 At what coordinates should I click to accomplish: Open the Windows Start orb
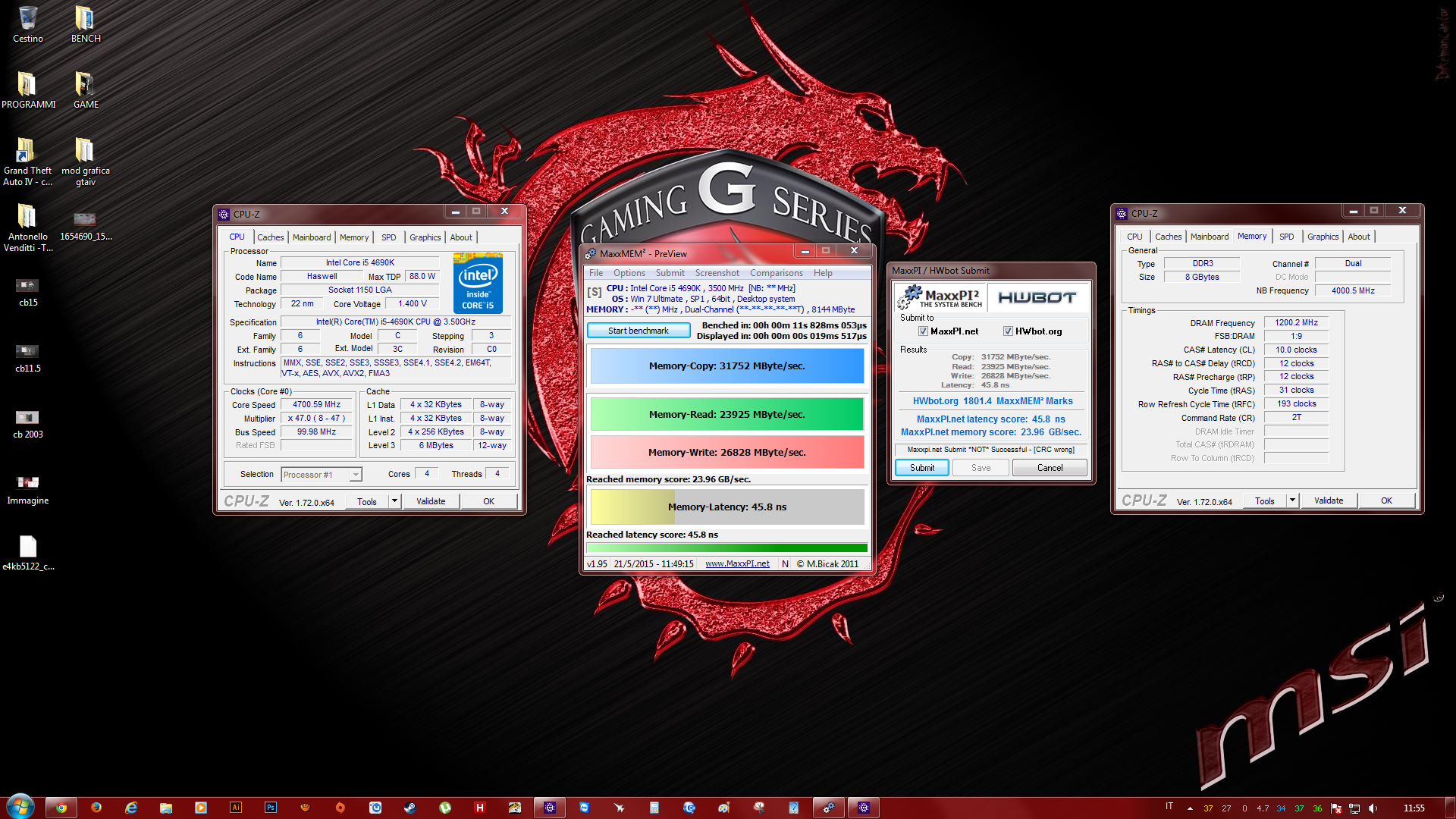point(20,807)
